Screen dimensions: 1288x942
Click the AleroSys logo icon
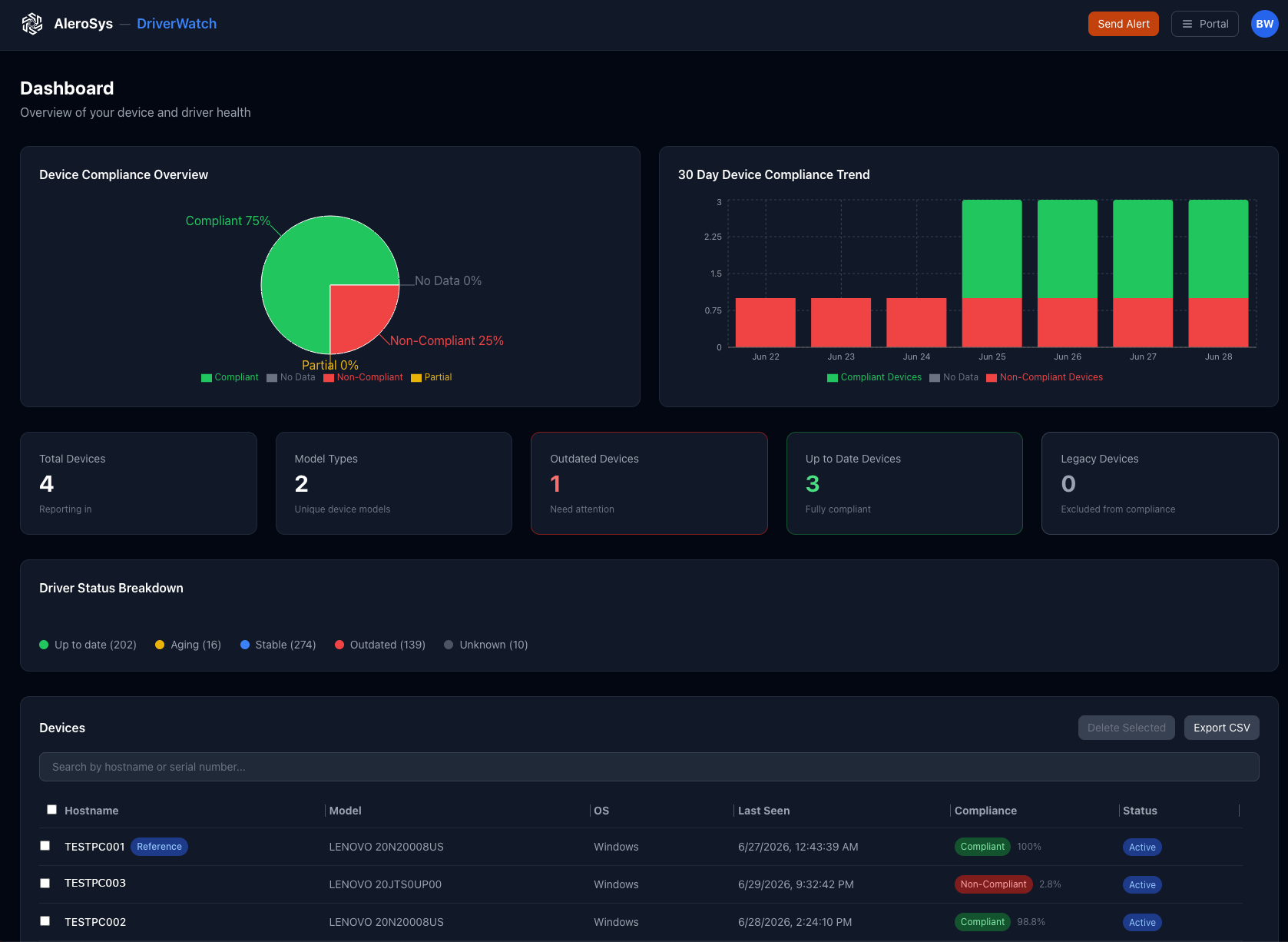coord(32,24)
